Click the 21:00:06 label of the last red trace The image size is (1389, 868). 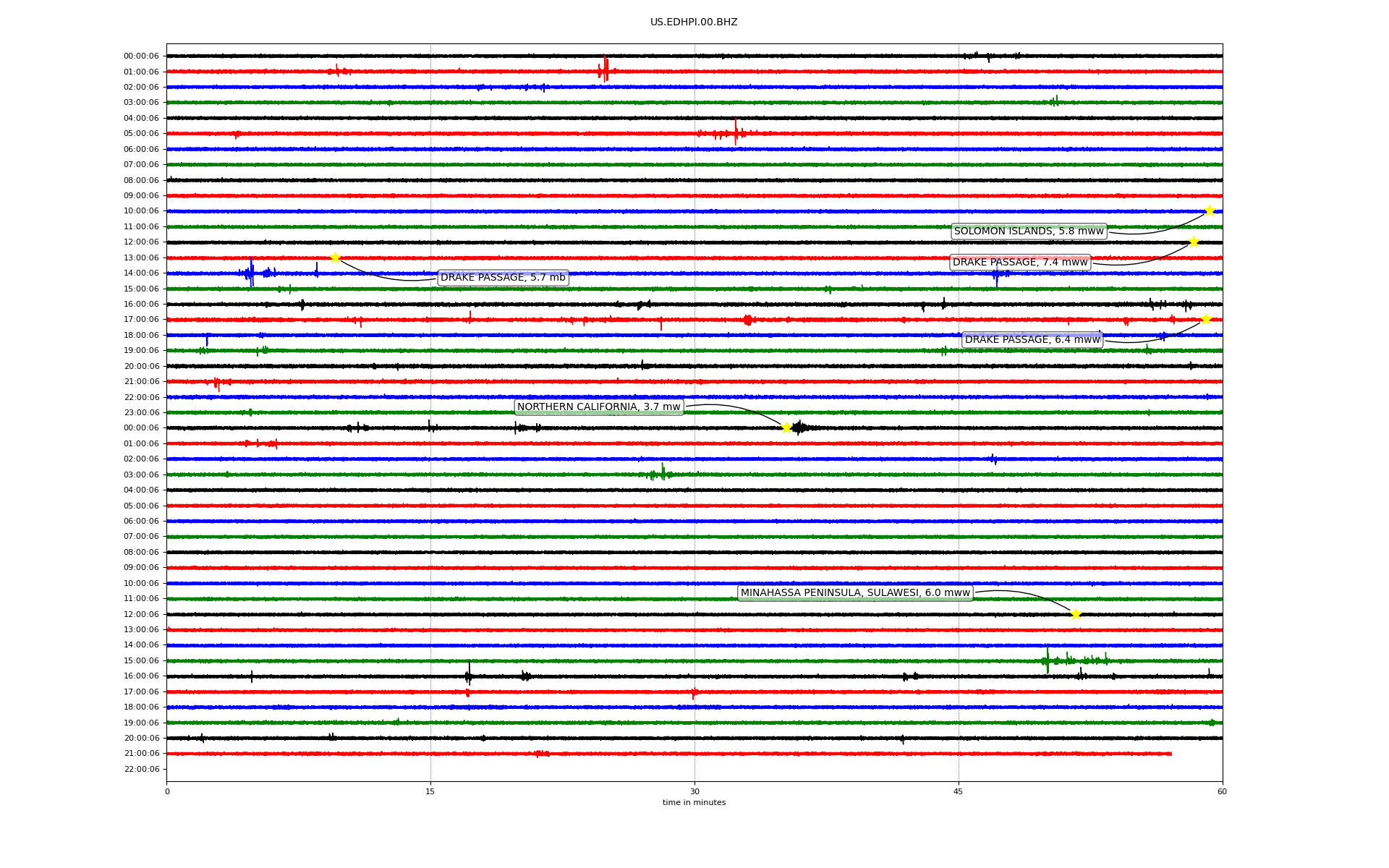pyautogui.click(x=141, y=754)
